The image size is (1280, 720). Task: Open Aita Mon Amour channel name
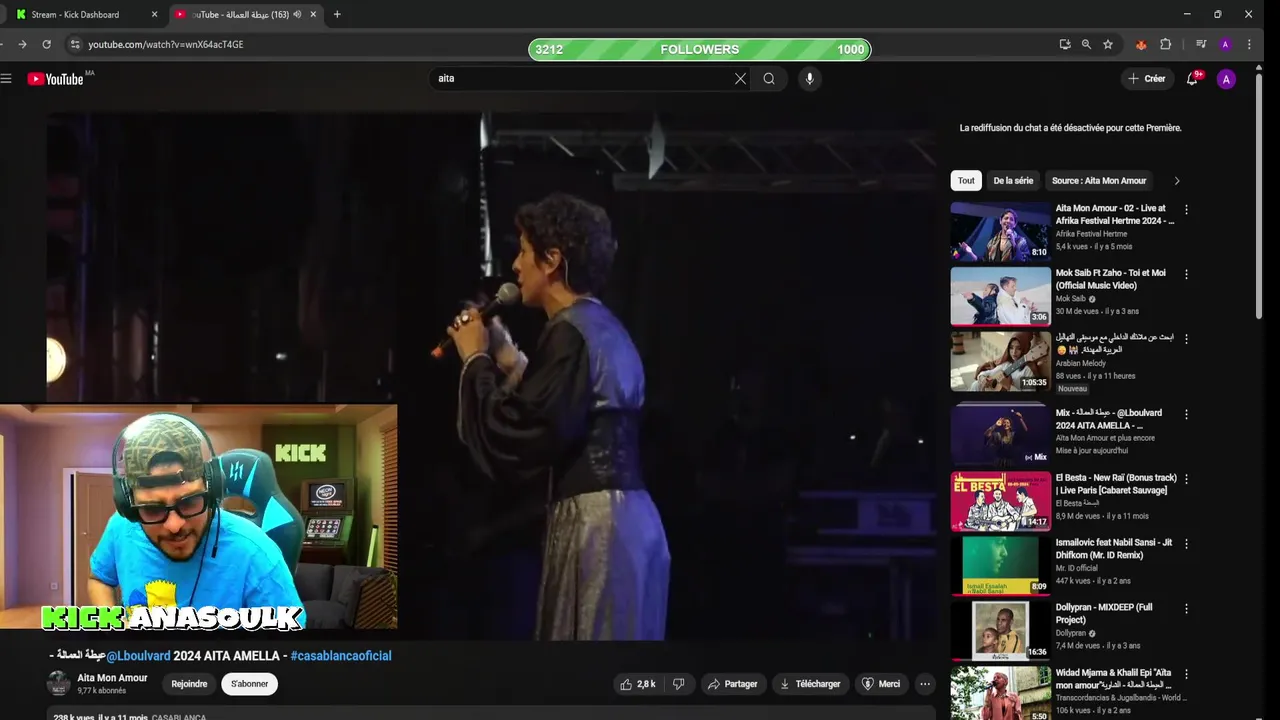point(112,678)
